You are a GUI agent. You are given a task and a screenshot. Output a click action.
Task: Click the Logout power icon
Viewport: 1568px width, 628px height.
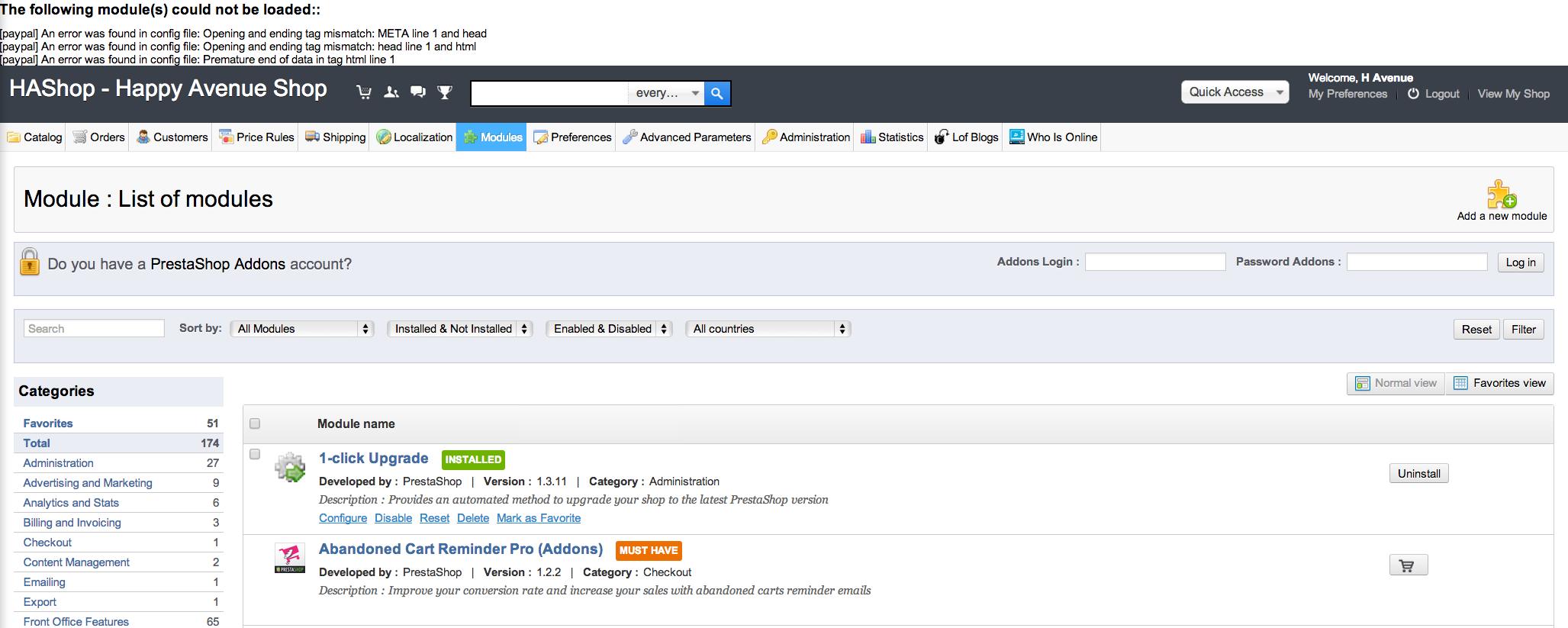coord(1414,94)
